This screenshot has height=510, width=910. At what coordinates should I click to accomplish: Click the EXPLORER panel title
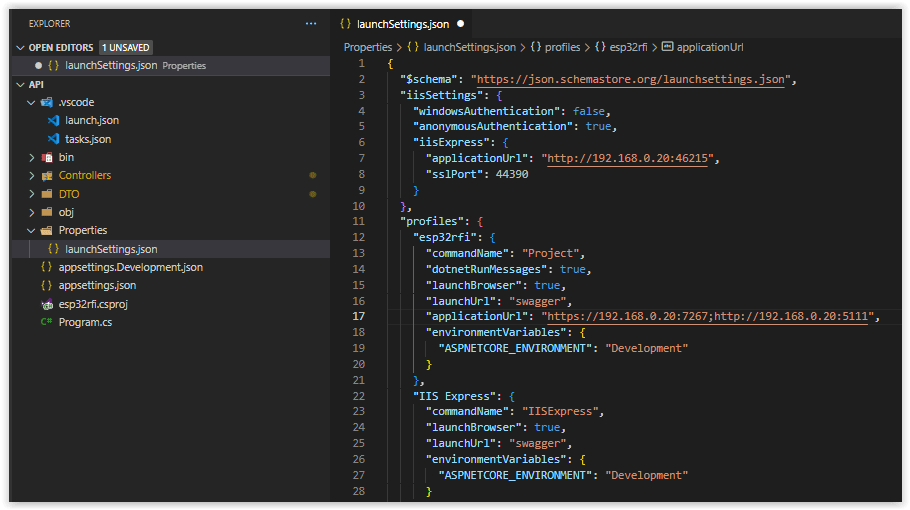pyautogui.click(x=49, y=24)
